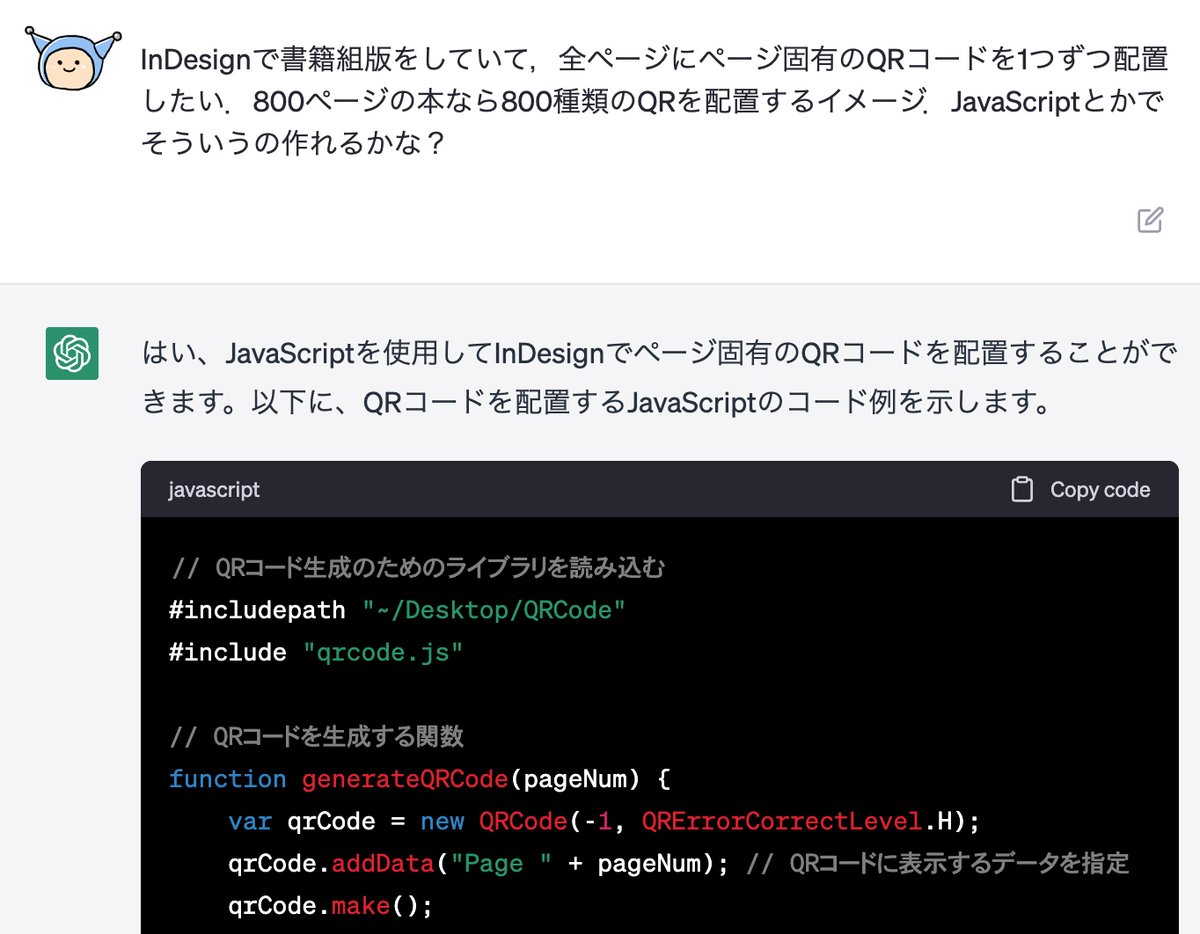Click the qrCode.make(); line
Screen dimensions: 1200x934
330,905
